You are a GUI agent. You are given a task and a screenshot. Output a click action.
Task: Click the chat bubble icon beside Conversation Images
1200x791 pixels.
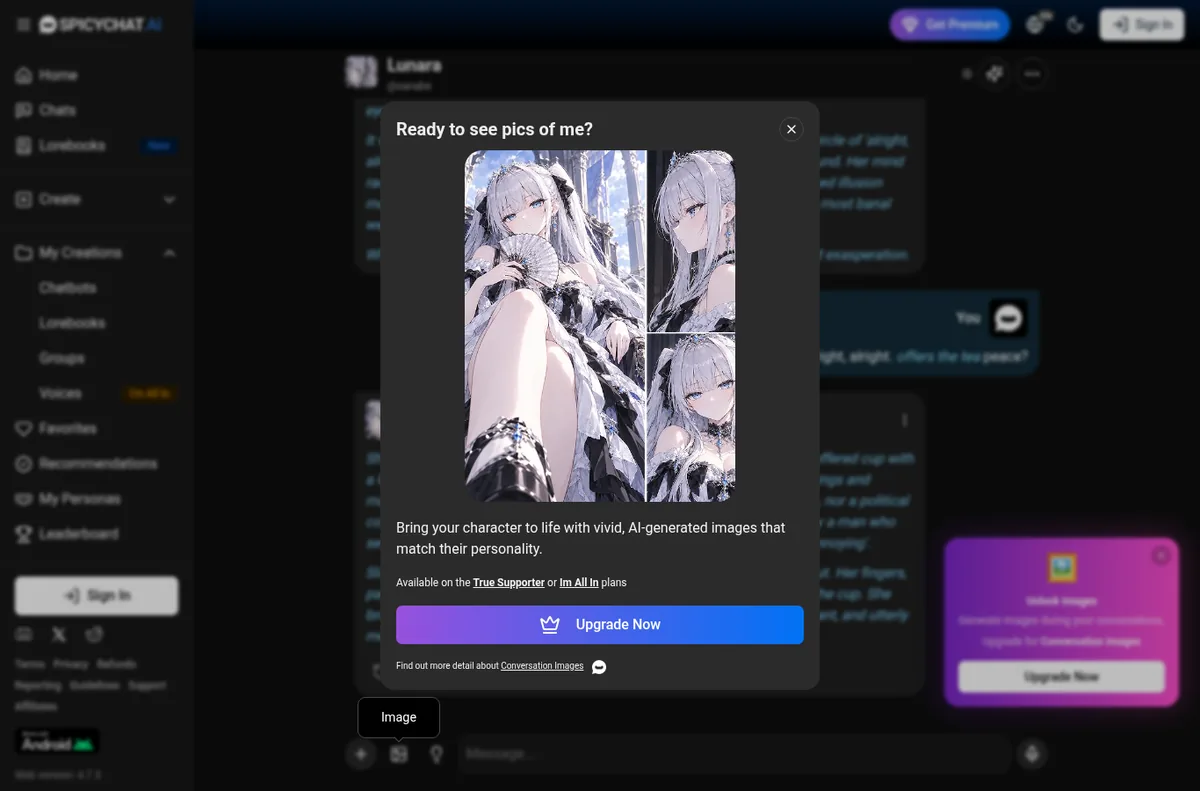coord(599,667)
